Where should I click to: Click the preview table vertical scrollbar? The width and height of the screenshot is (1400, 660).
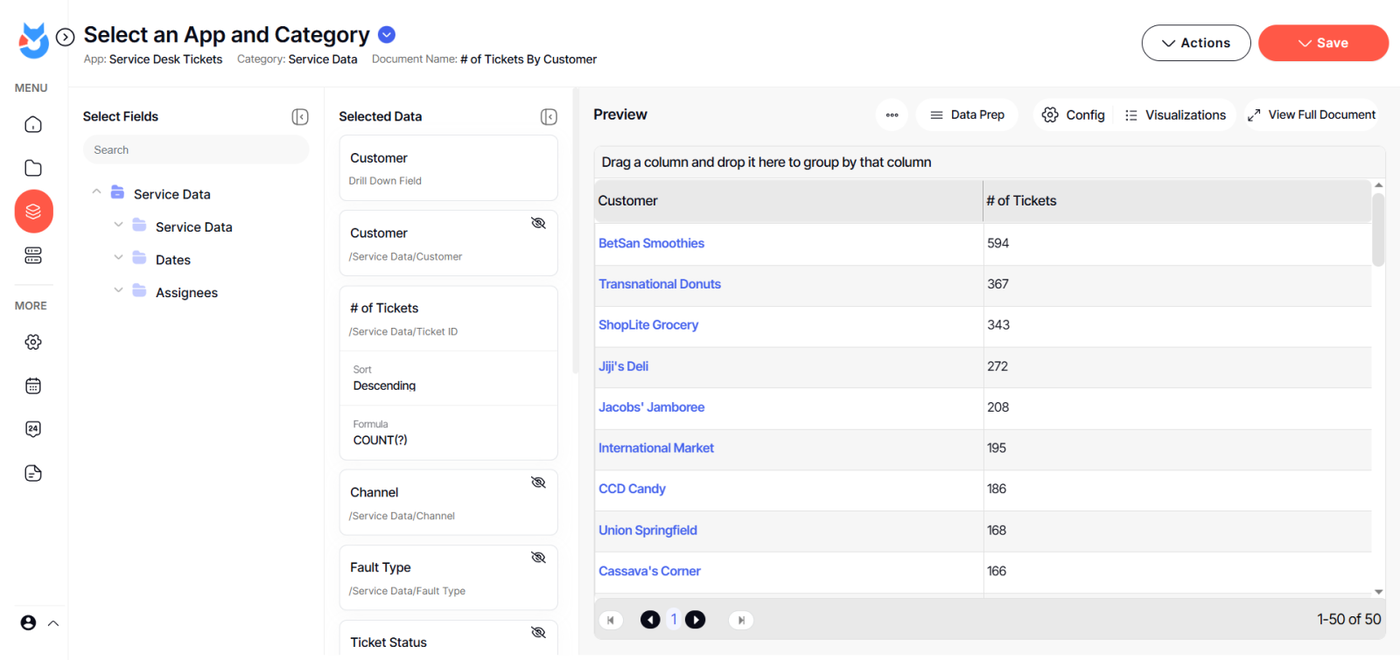1378,230
